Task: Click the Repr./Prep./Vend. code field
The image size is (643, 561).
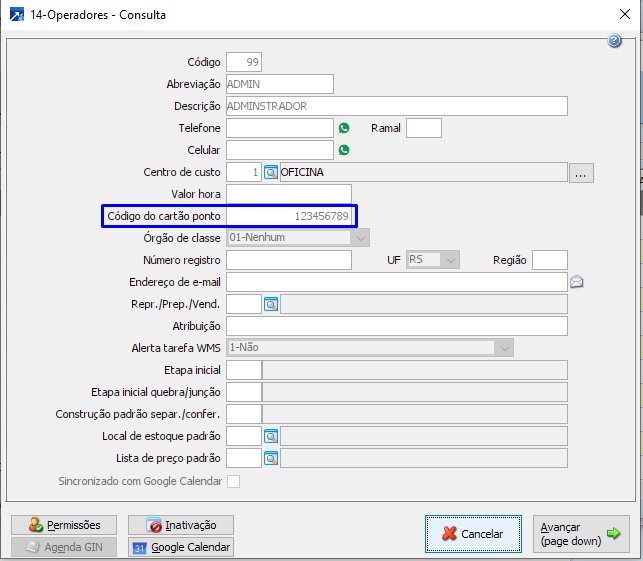Action: (x=244, y=304)
